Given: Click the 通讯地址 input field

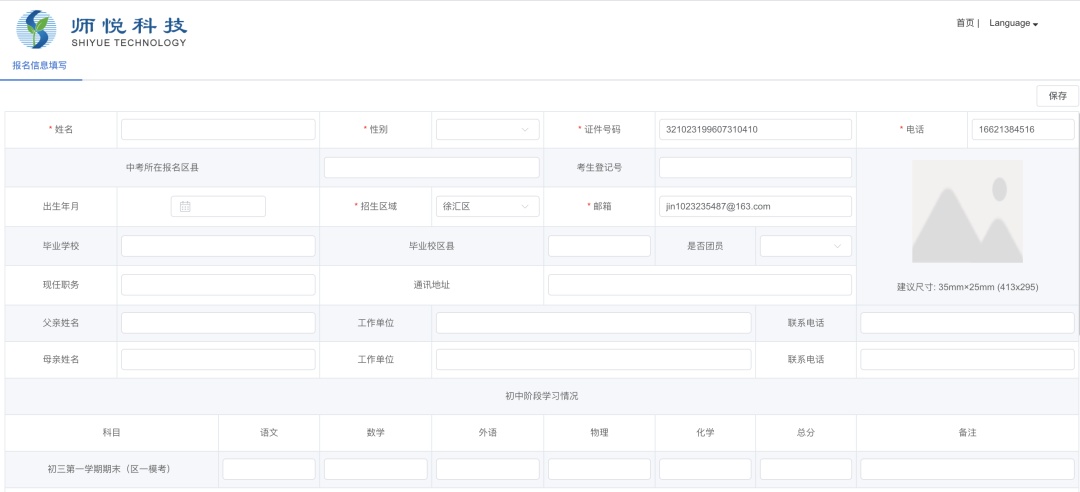Looking at the screenshot, I should pos(700,285).
